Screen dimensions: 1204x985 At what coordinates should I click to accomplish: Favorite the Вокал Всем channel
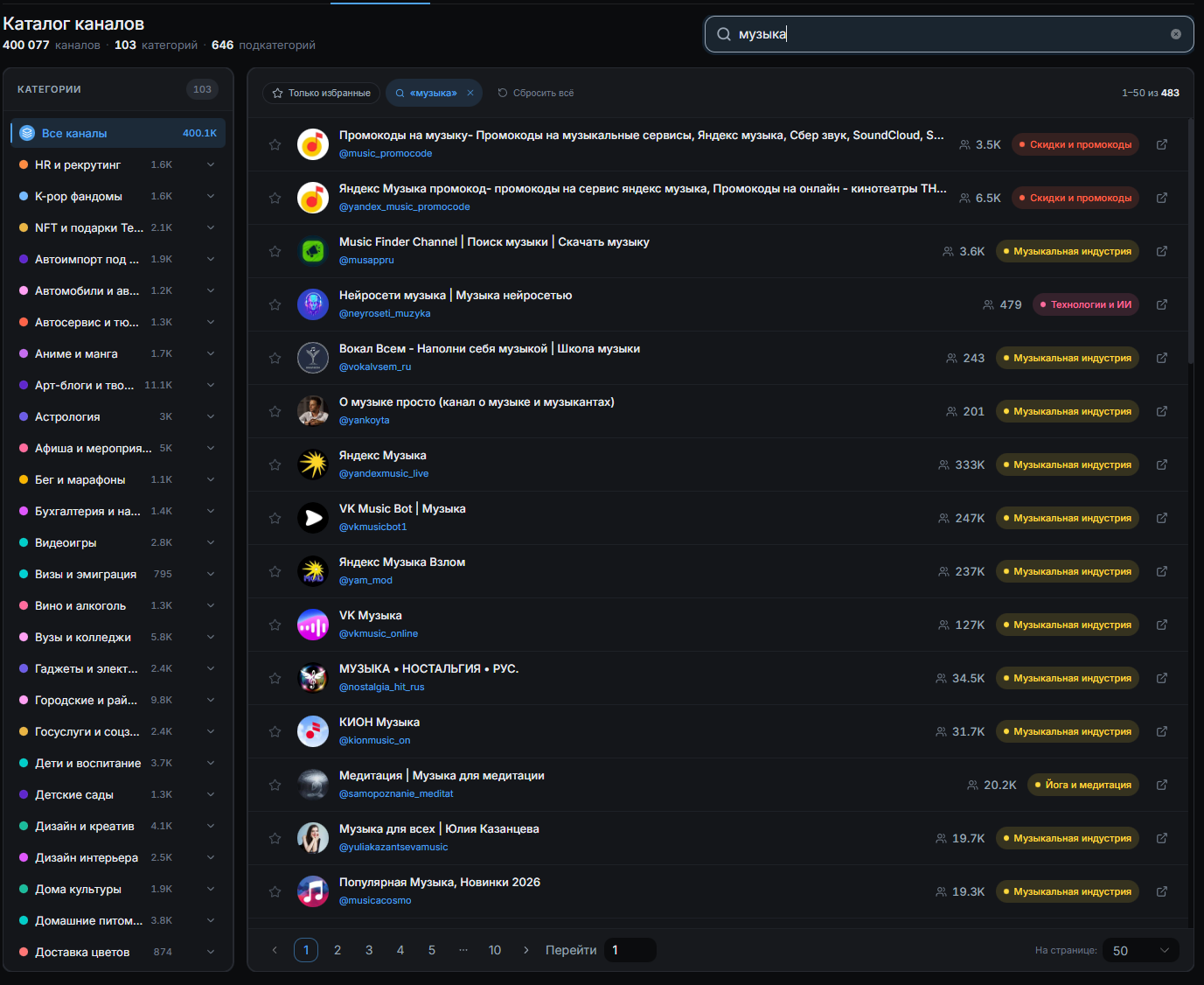[x=275, y=358]
